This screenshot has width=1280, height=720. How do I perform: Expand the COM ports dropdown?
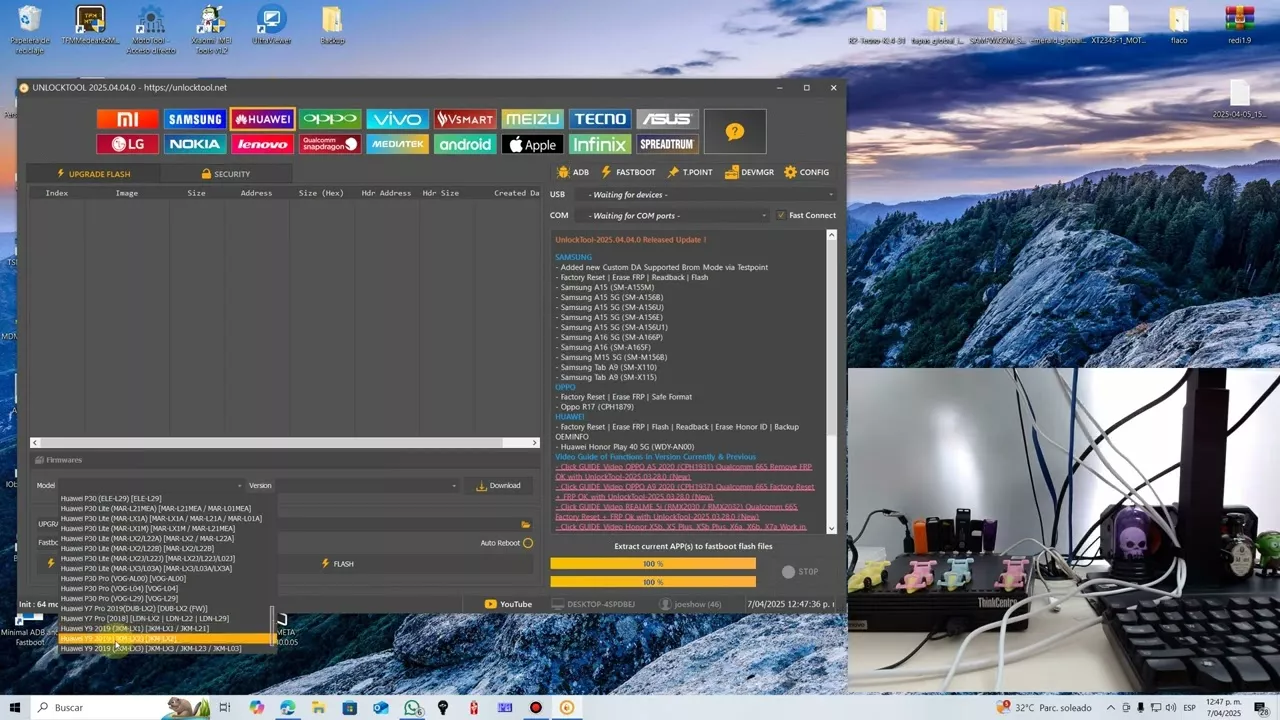(x=678, y=215)
